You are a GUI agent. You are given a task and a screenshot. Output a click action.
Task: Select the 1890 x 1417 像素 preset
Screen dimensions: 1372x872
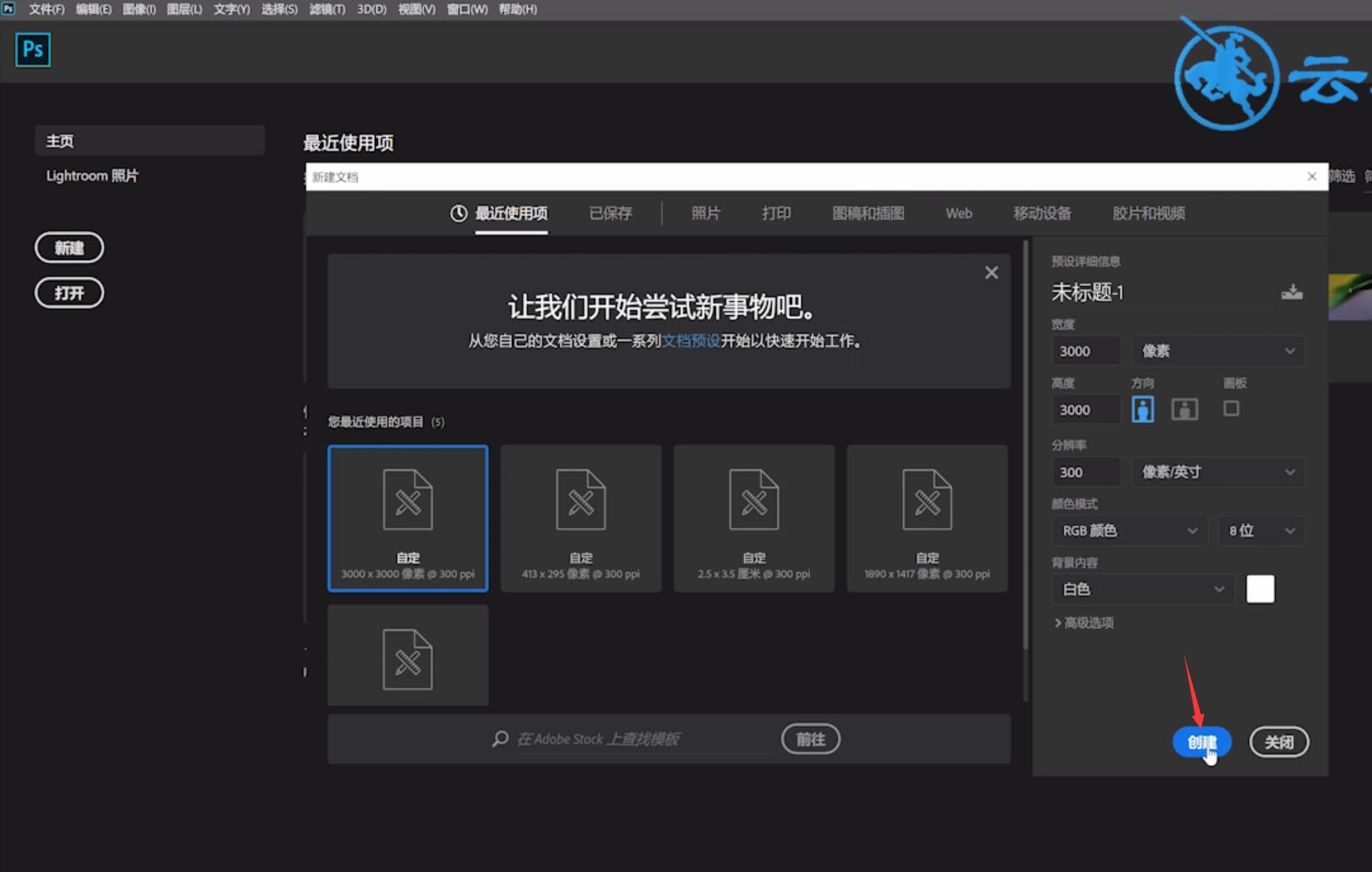click(x=927, y=518)
